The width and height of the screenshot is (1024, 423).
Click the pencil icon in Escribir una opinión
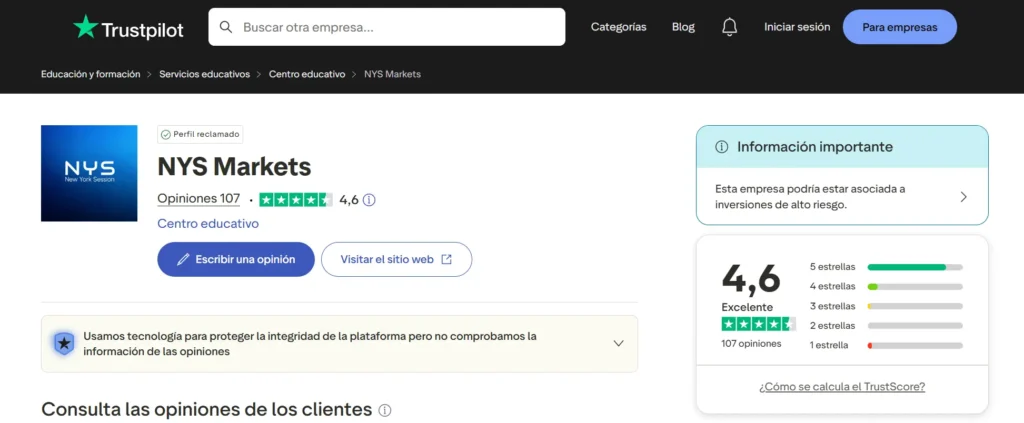(x=184, y=259)
